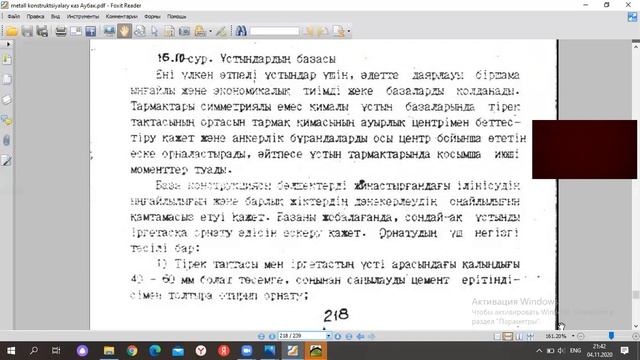Click the Print icon in toolbar
The width and height of the screenshot is (640, 360).
[x=61, y=31]
